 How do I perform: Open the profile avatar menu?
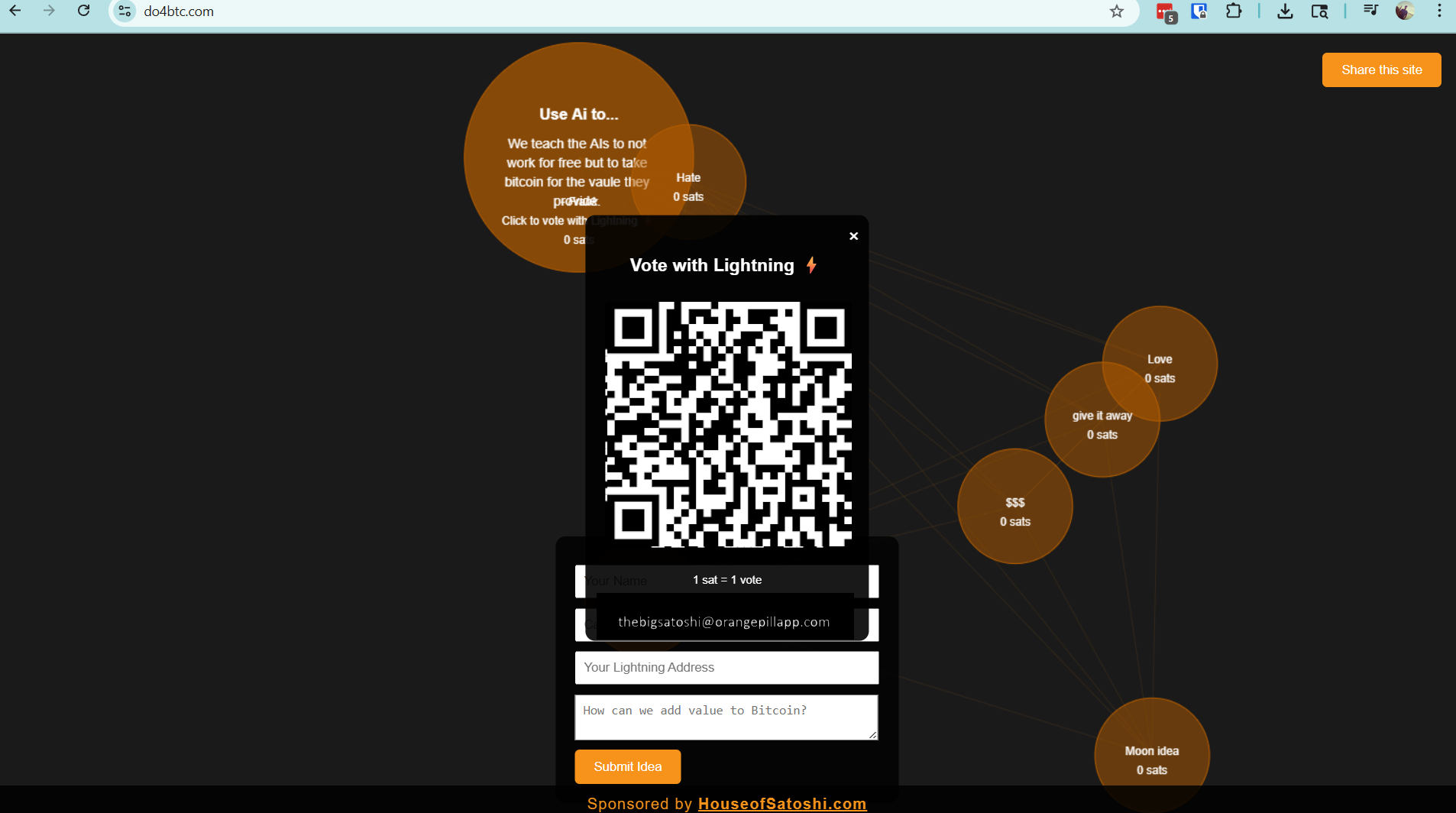click(1405, 11)
